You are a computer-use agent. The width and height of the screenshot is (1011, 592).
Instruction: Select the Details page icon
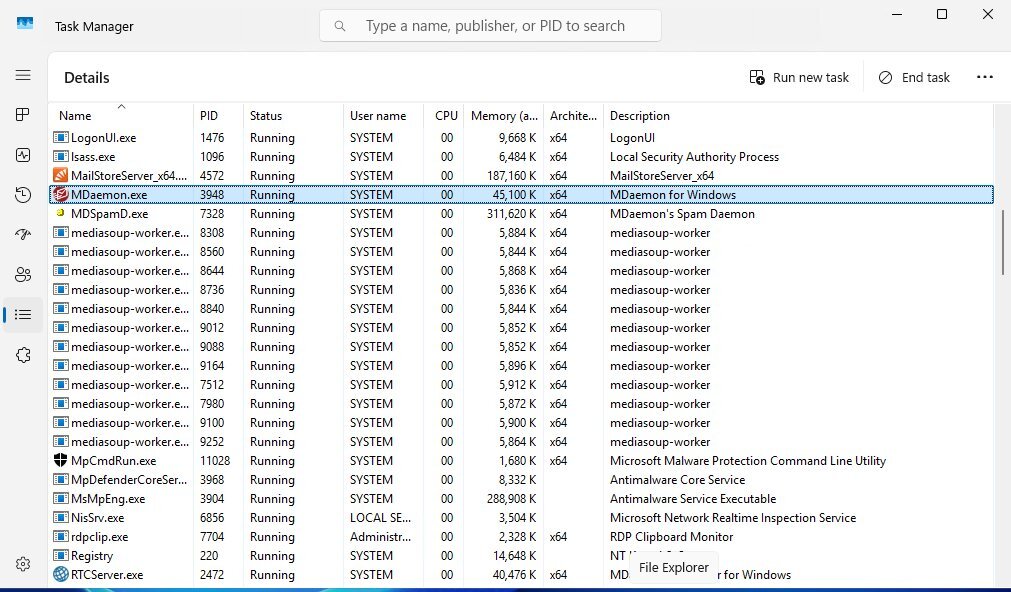click(23, 315)
